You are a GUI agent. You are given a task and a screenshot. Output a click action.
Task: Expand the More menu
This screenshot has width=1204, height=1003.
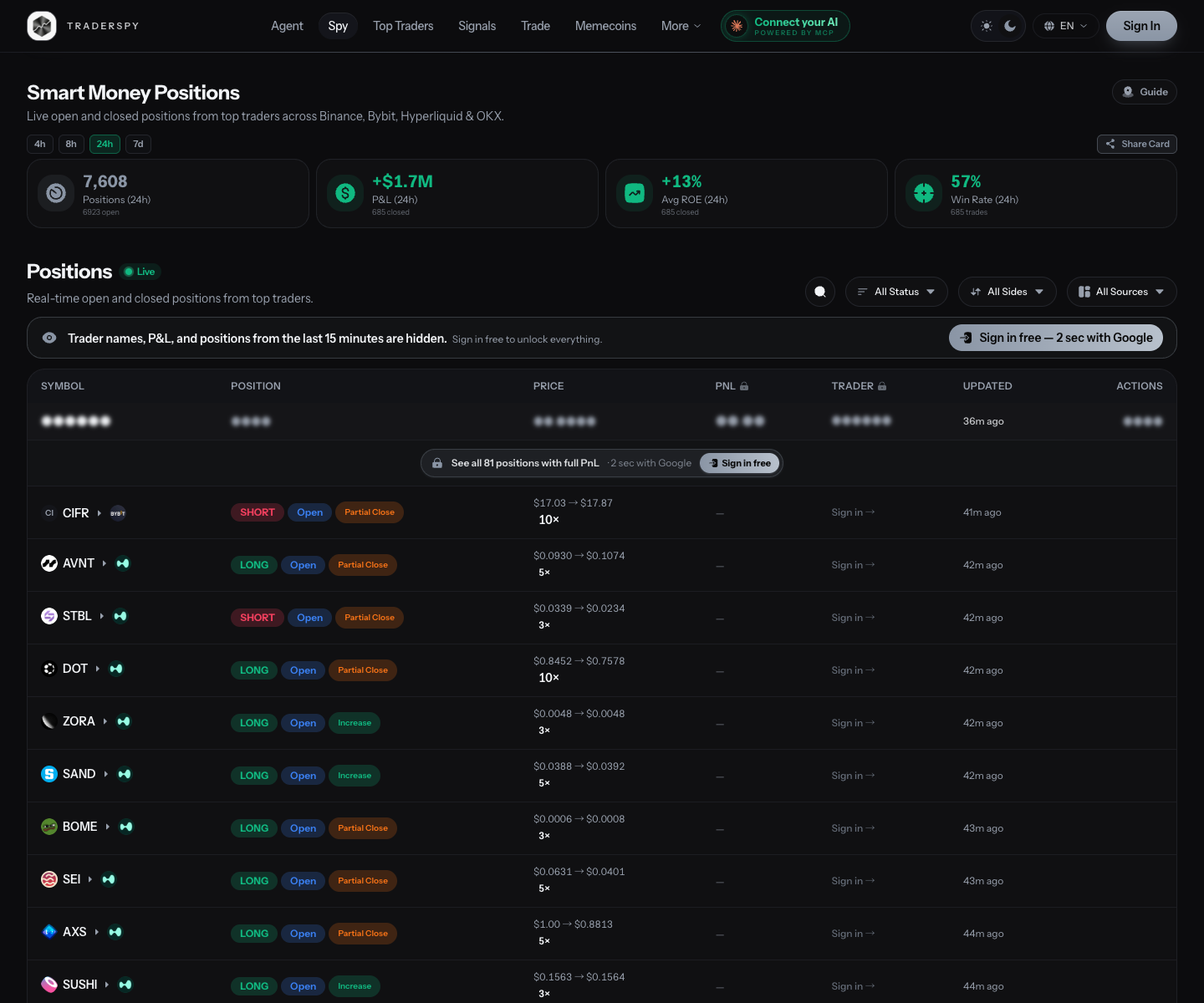coord(681,26)
